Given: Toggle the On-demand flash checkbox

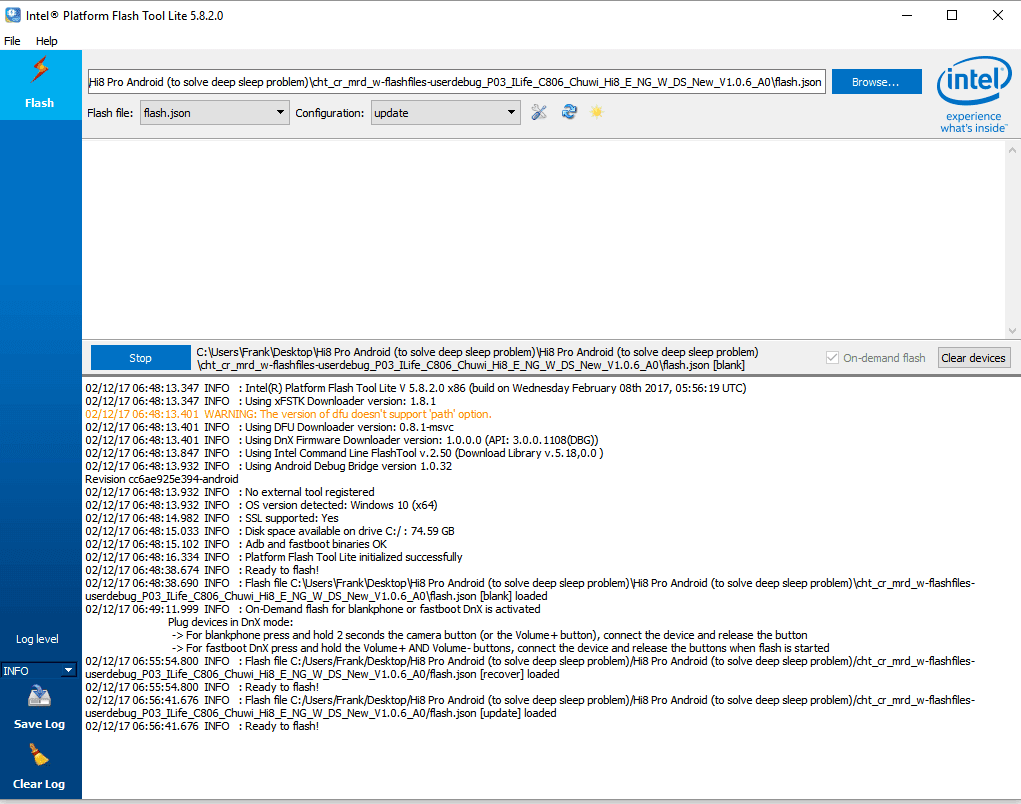Looking at the screenshot, I should pos(832,357).
